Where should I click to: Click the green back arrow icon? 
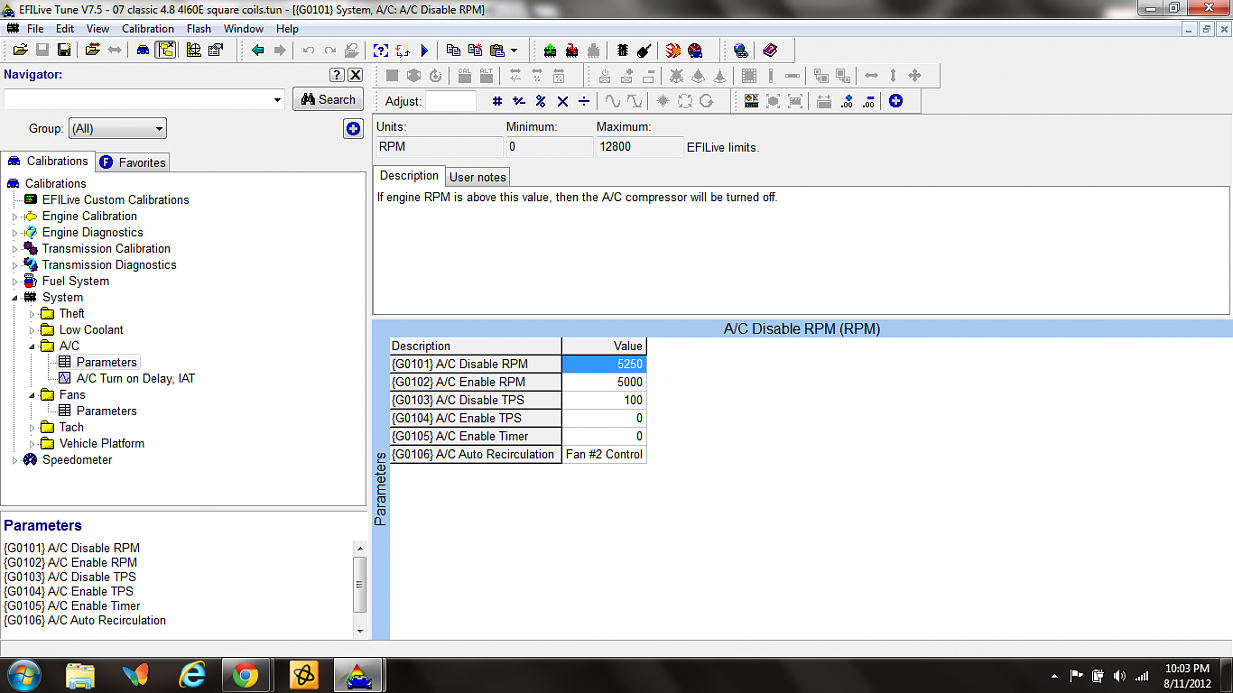click(x=258, y=50)
